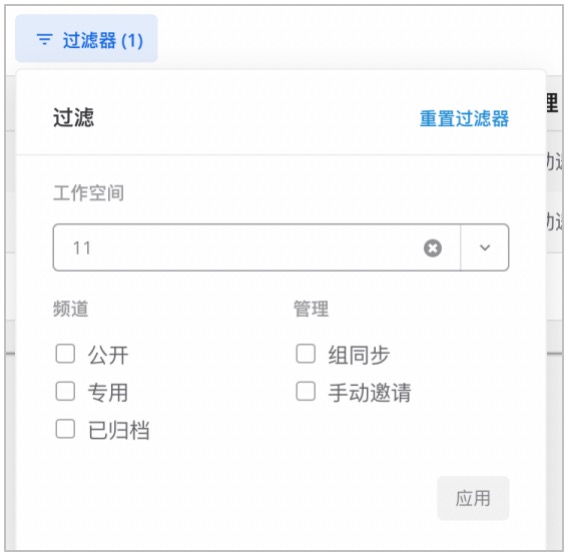The width and height of the screenshot is (568, 556).
Task: Enable the 专用 checkbox
Action: tap(65, 391)
